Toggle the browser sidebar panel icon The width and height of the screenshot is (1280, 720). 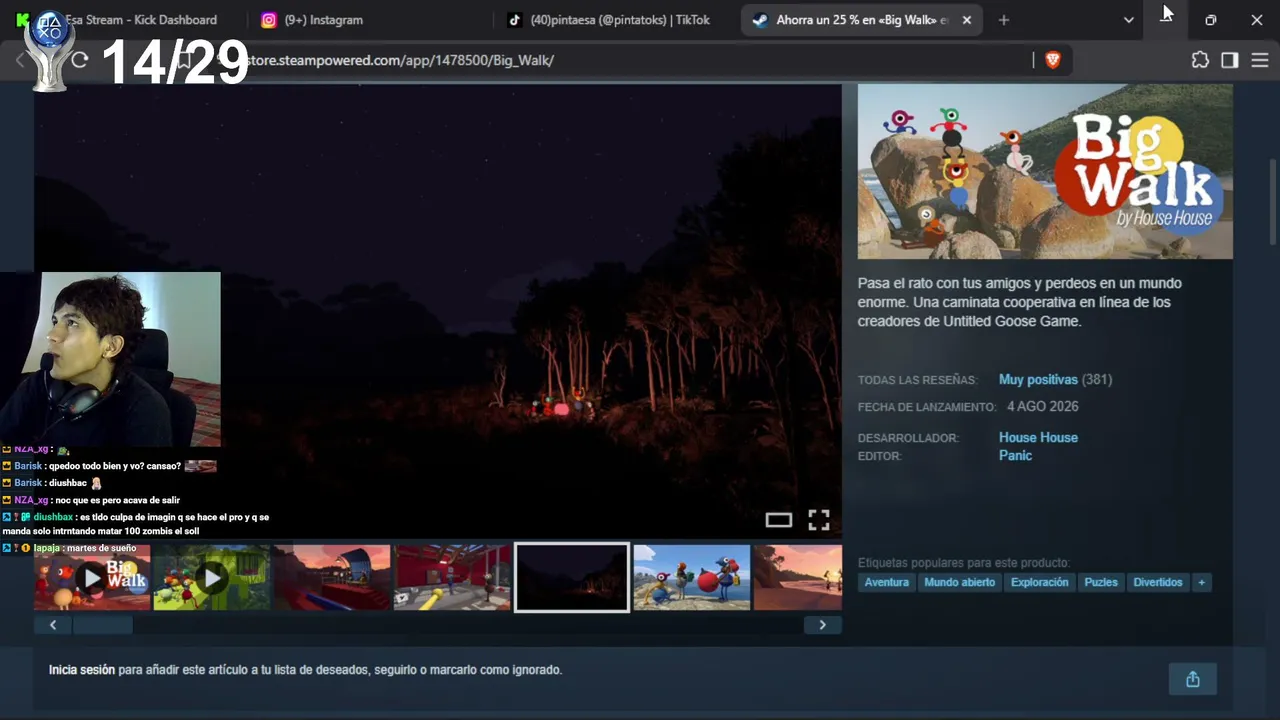point(1230,60)
